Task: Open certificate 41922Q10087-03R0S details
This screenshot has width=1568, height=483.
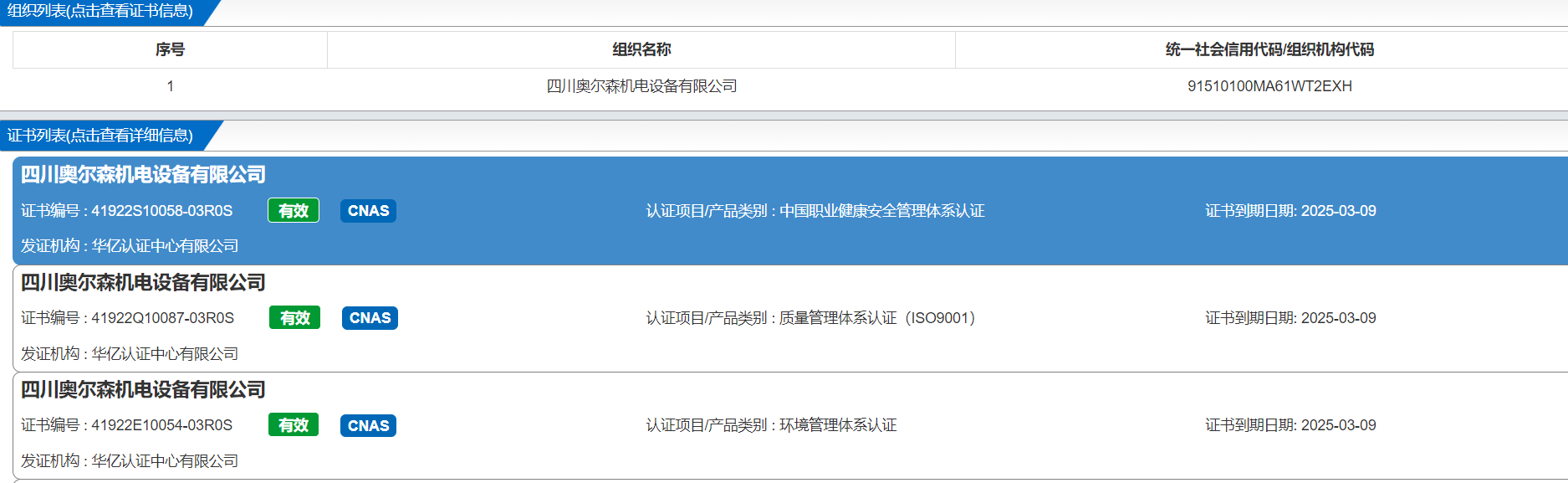Action: tap(790, 318)
